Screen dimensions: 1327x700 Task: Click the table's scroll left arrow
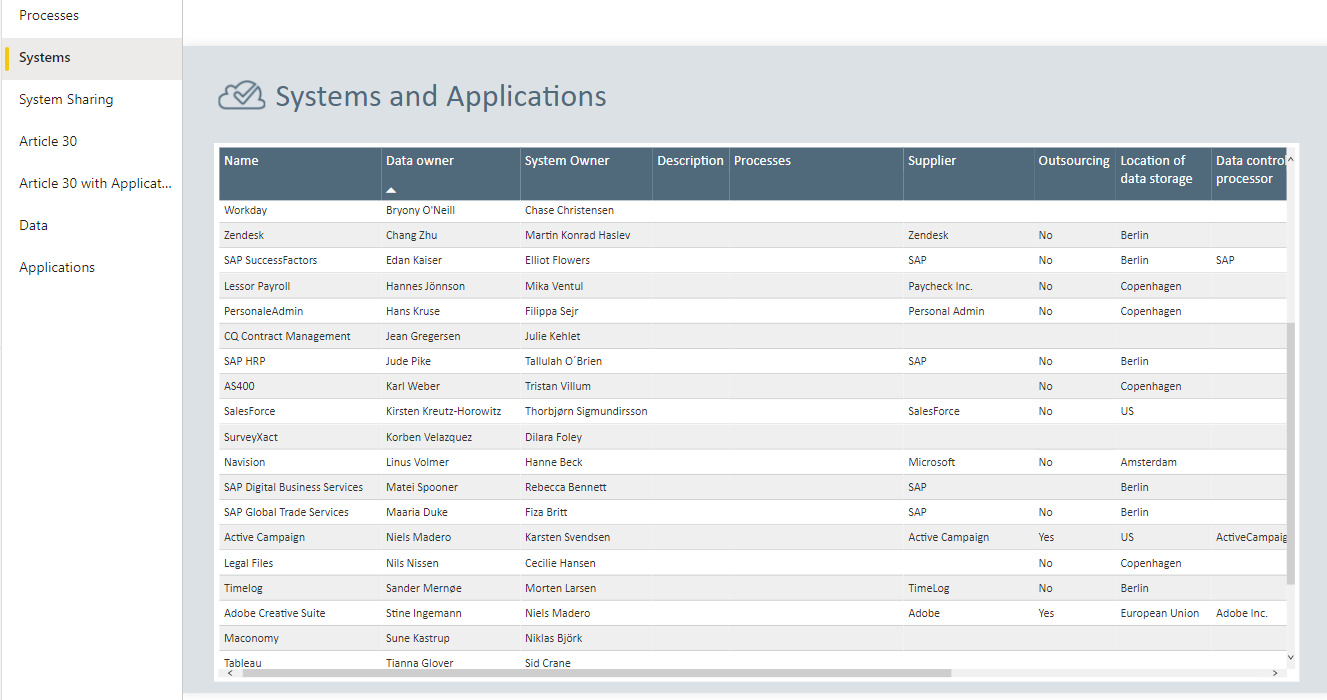[x=228, y=673]
